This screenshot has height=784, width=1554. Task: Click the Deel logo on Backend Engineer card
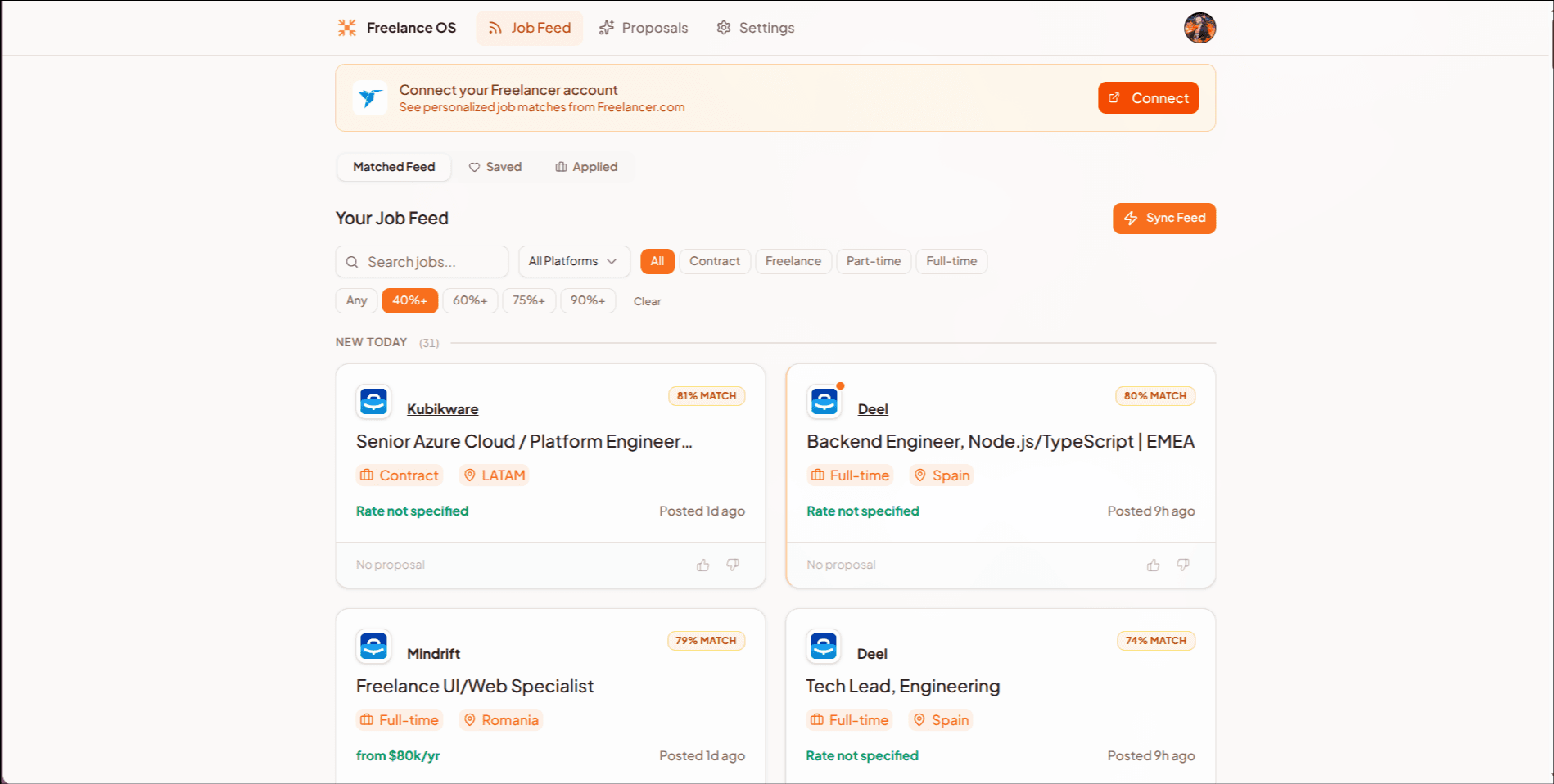(x=824, y=402)
